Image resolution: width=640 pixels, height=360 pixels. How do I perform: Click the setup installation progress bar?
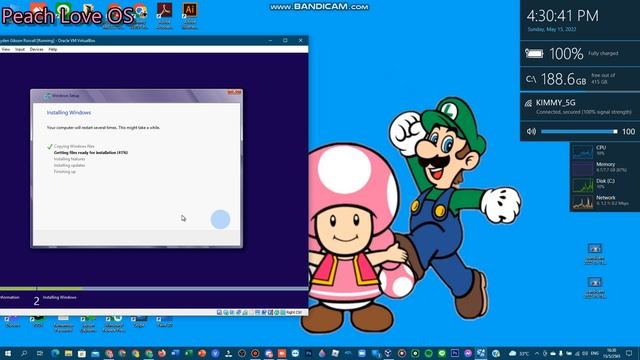(x=154, y=289)
